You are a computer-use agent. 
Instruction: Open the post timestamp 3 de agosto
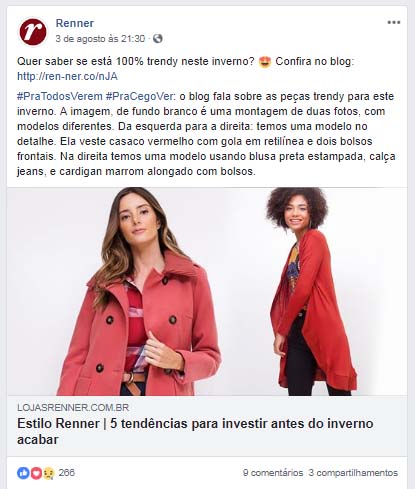pyautogui.click(x=100, y=39)
